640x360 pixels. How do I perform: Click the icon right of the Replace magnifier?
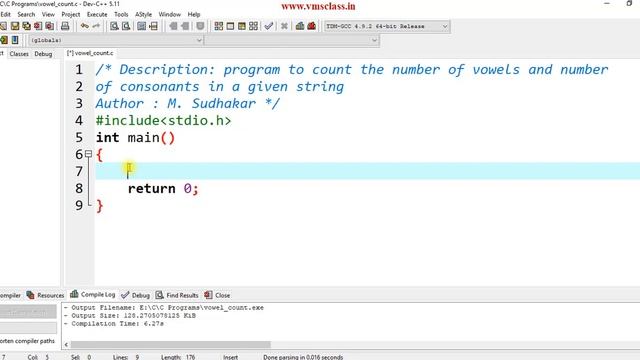[x=142, y=26]
